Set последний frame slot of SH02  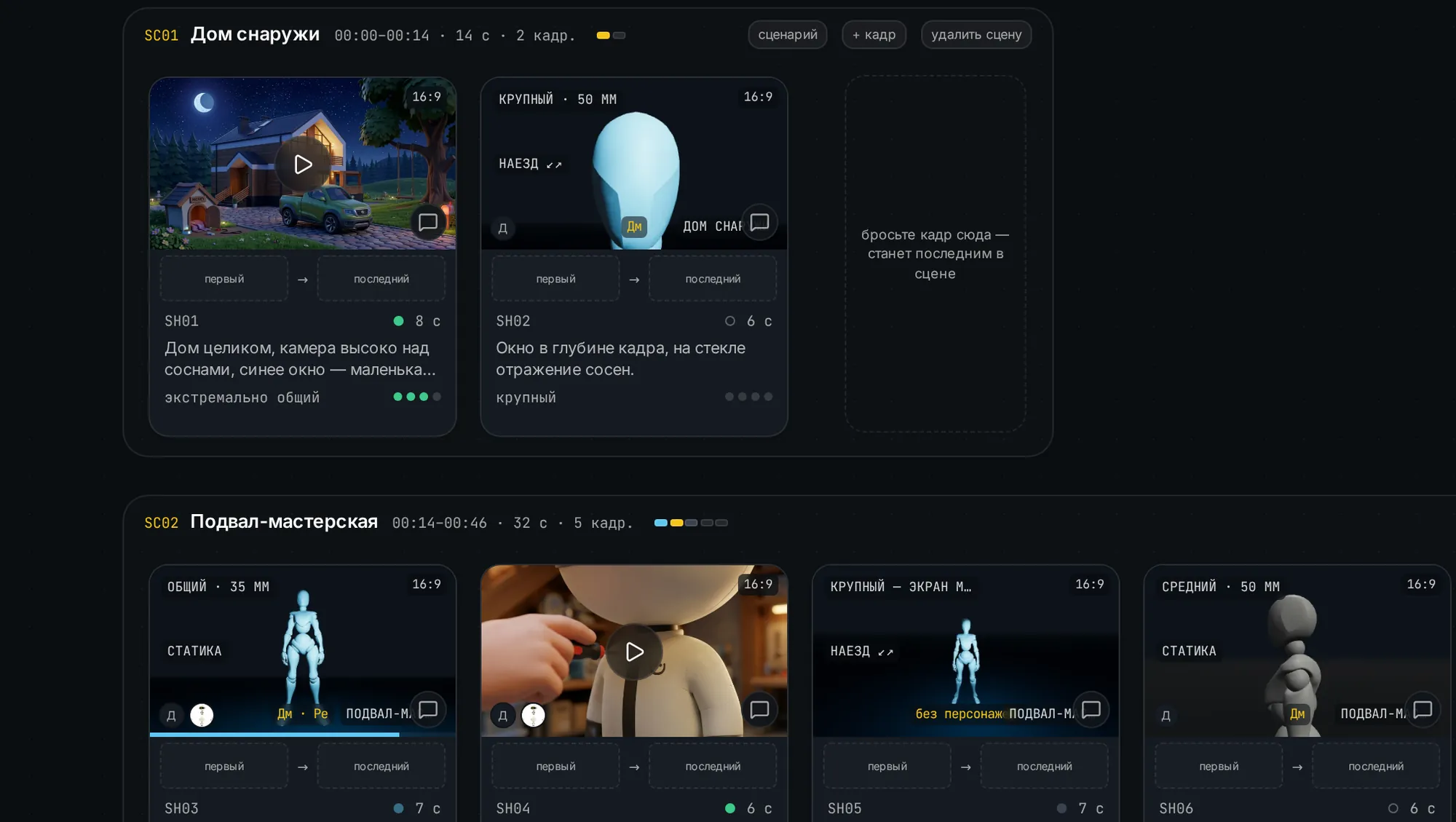coord(713,279)
